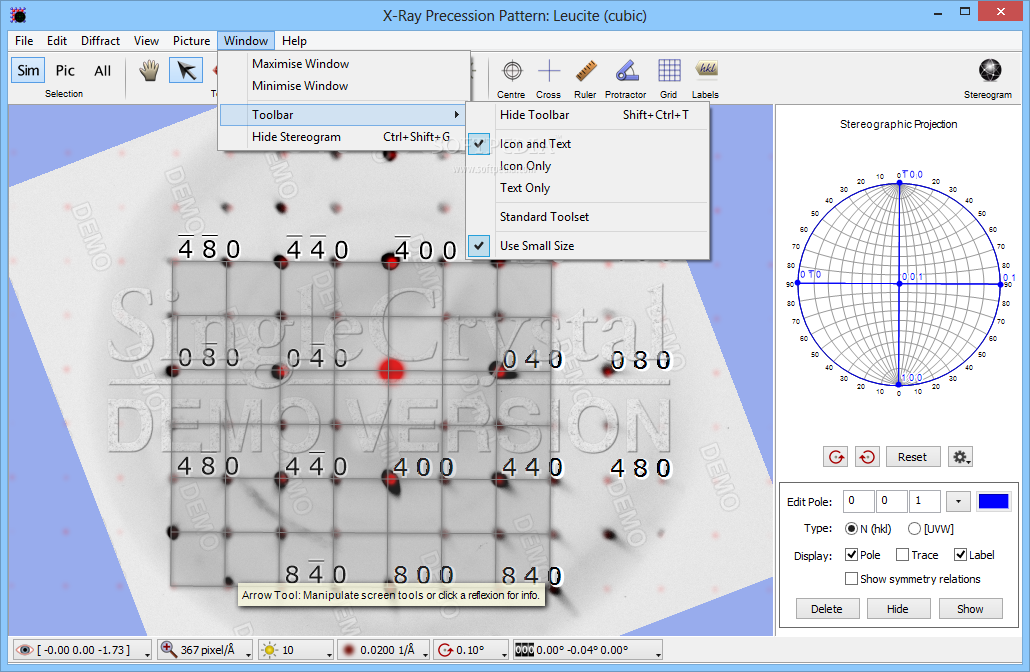Click counter-clockwise rotate stereogram button

[x=867, y=457]
